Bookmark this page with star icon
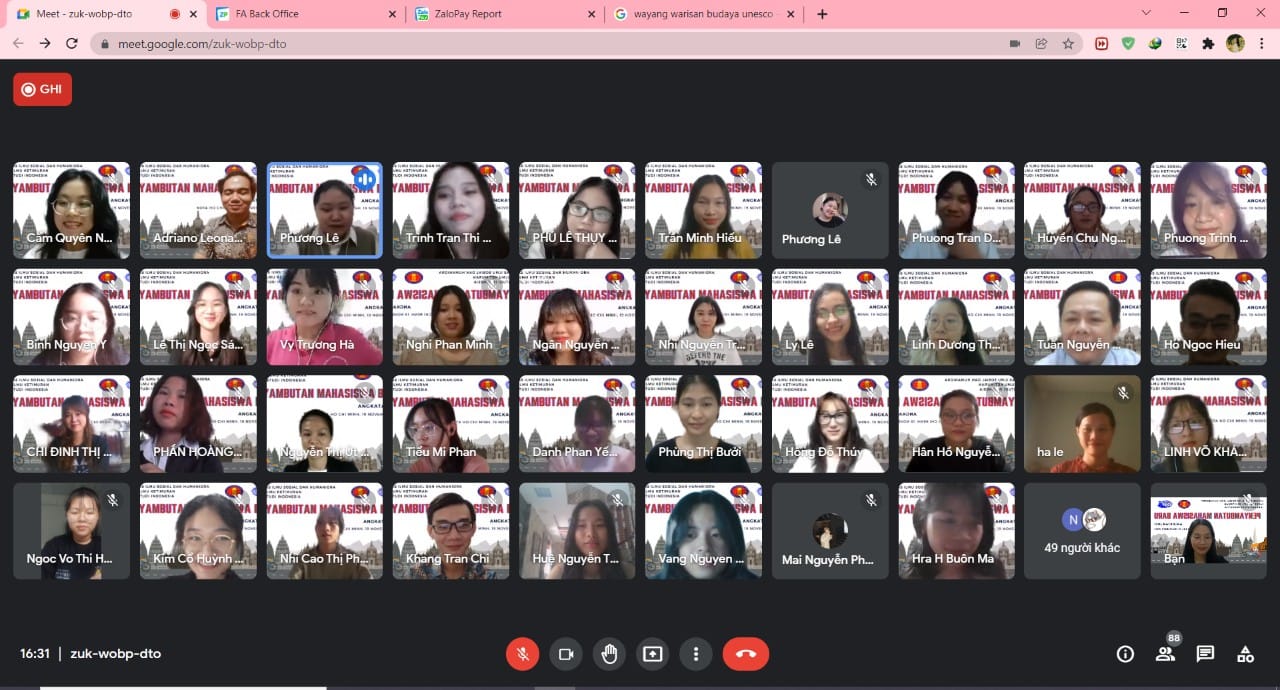 (1068, 44)
